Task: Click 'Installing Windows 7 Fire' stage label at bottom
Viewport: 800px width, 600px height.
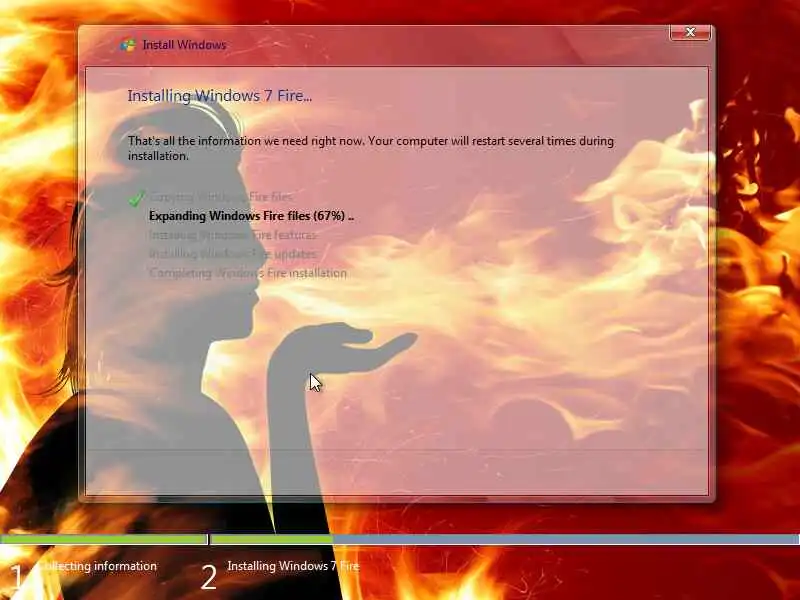Action: (293, 566)
